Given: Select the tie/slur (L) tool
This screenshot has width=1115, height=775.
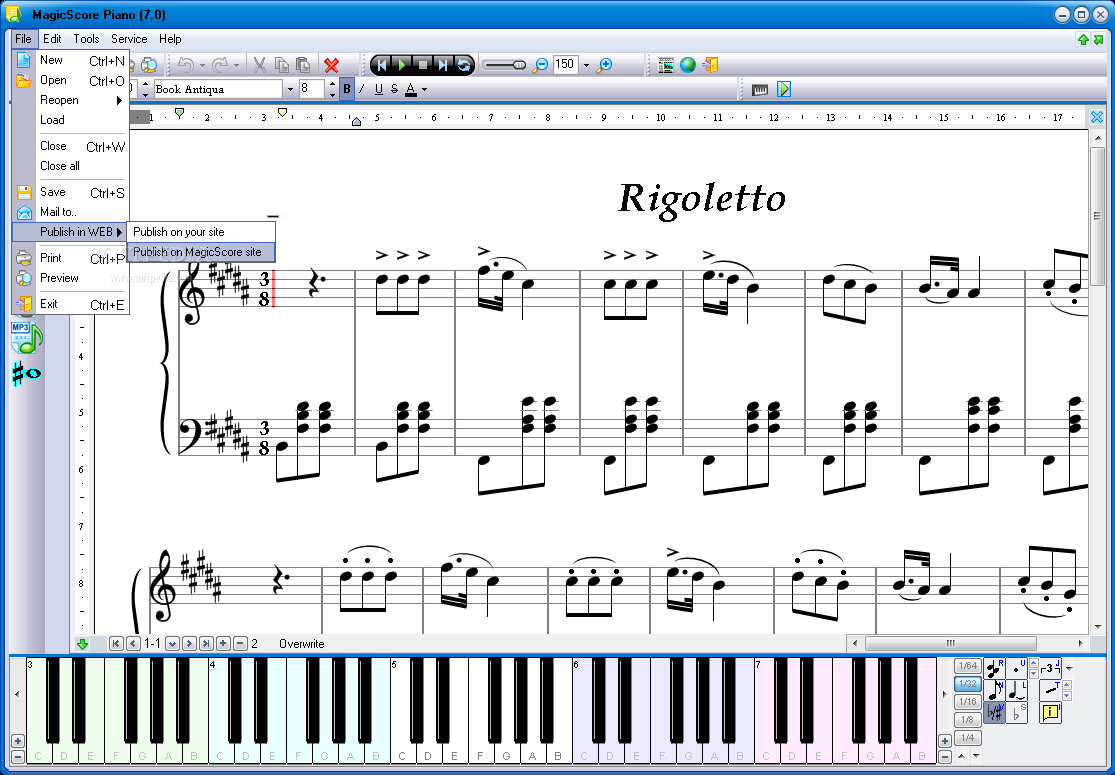Looking at the screenshot, I should pos(1017,690).
